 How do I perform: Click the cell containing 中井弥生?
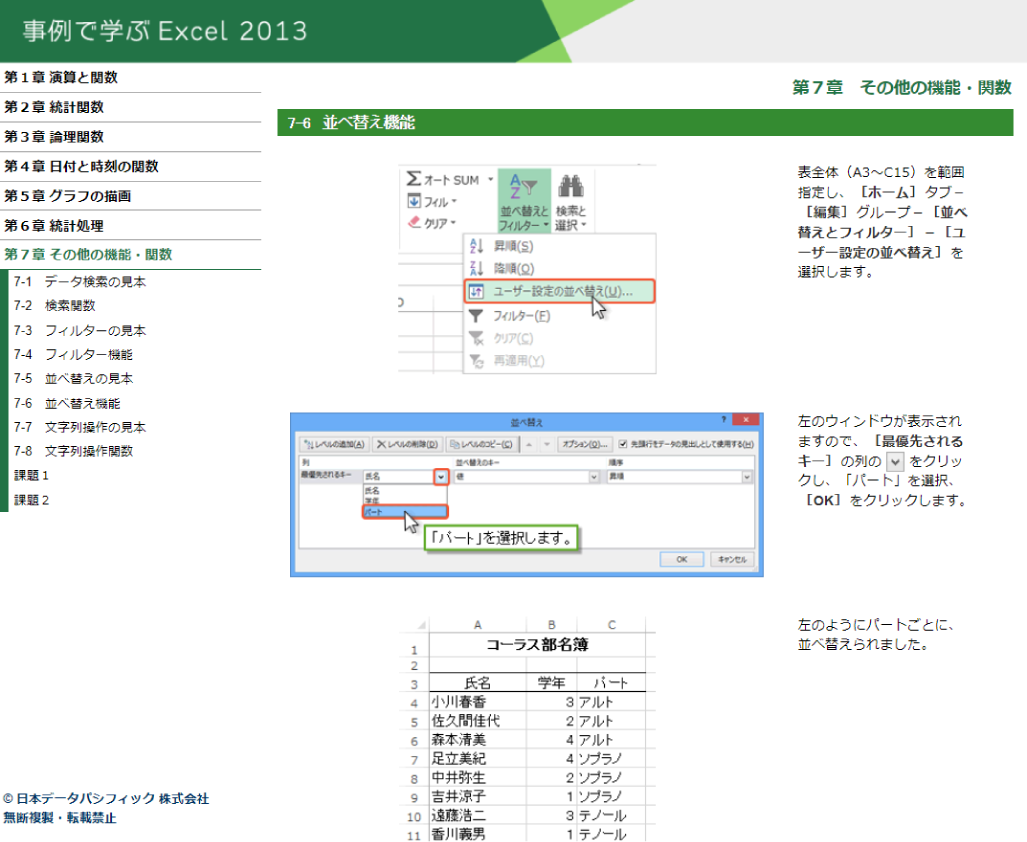point(477,778)
